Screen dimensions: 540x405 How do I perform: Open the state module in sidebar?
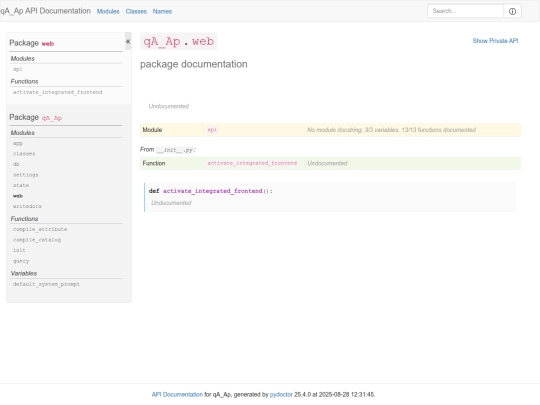tap(21, 185)
